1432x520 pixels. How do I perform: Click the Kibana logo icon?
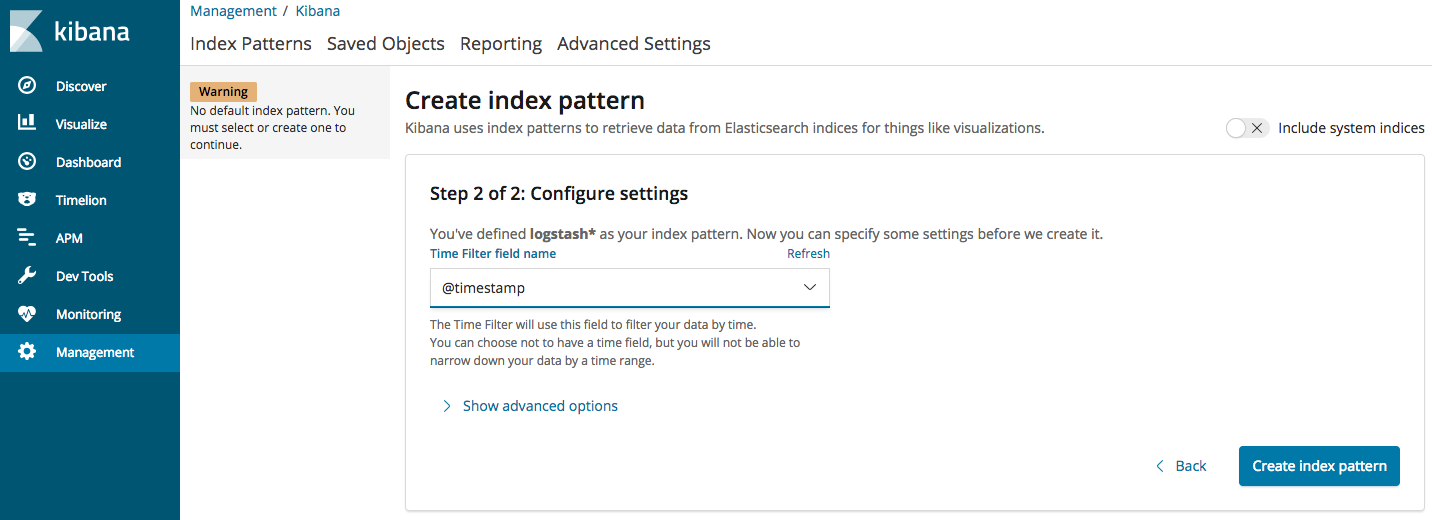tap(26, 31)
